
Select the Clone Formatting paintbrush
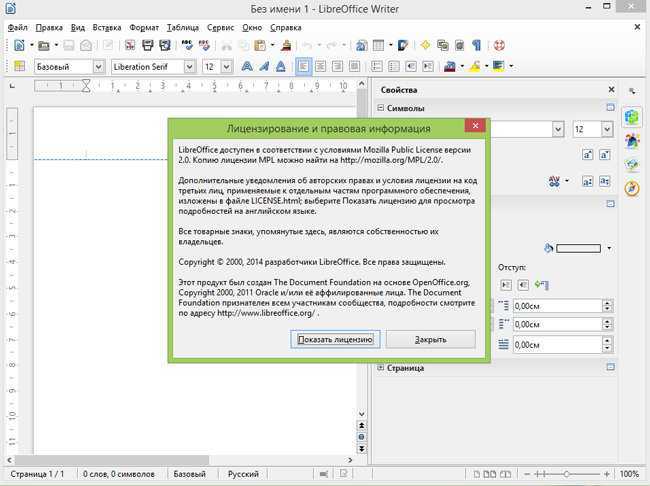pyautogui.click(x=286, y=45)
